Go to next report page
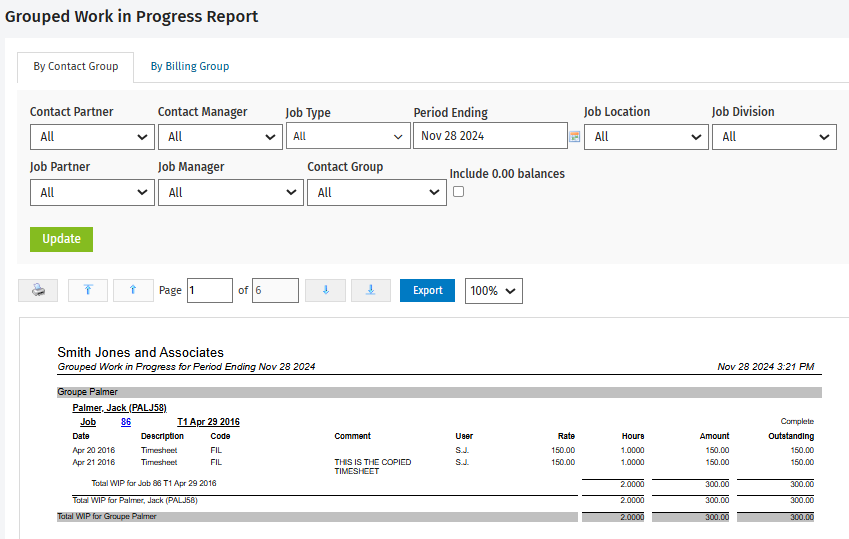 tap(325, 290)
